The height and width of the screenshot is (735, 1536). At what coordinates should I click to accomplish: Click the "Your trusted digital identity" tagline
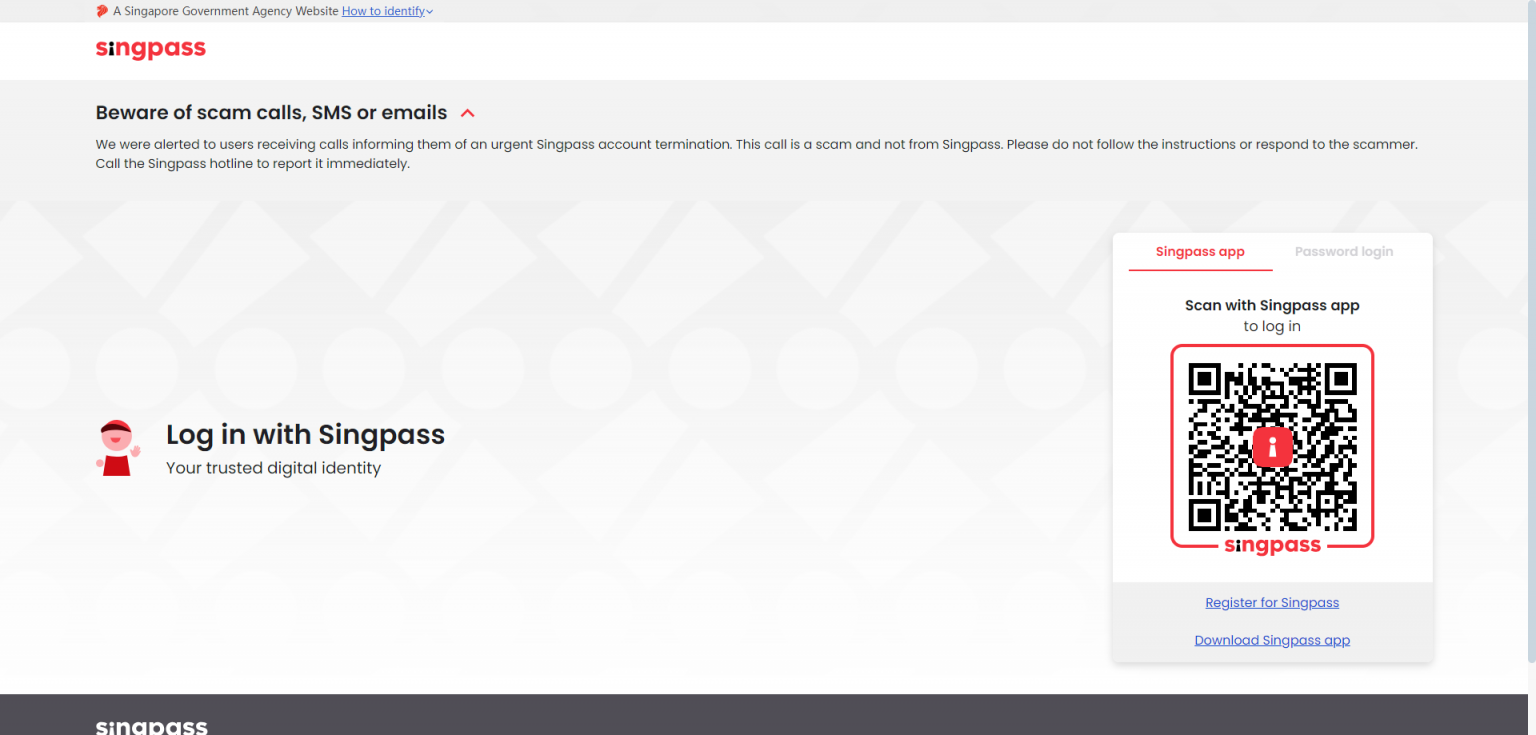pos(273,468)
